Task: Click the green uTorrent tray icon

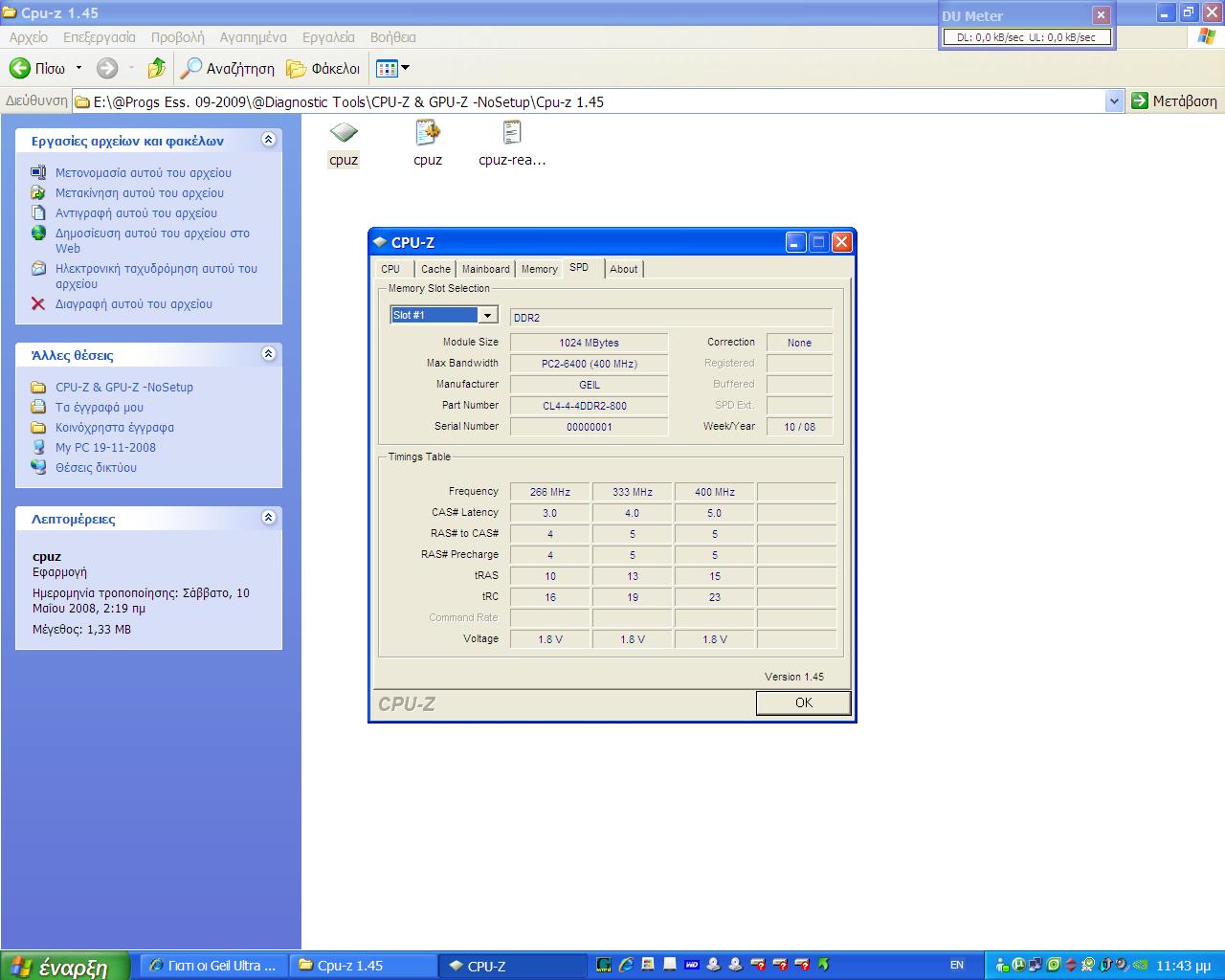Action: point(1018,965)
